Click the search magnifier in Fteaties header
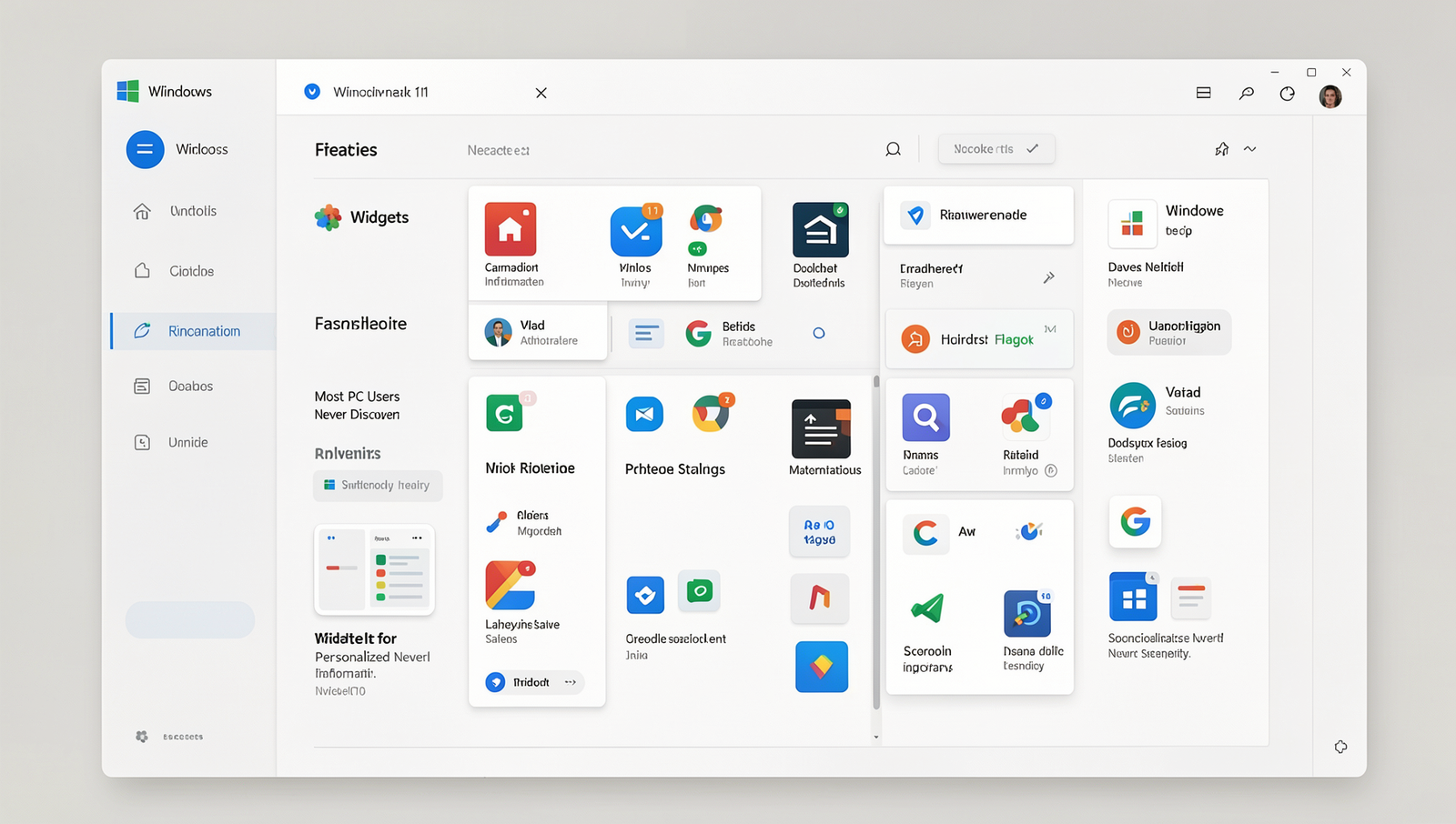The image size is (1456, 824). 894,149
